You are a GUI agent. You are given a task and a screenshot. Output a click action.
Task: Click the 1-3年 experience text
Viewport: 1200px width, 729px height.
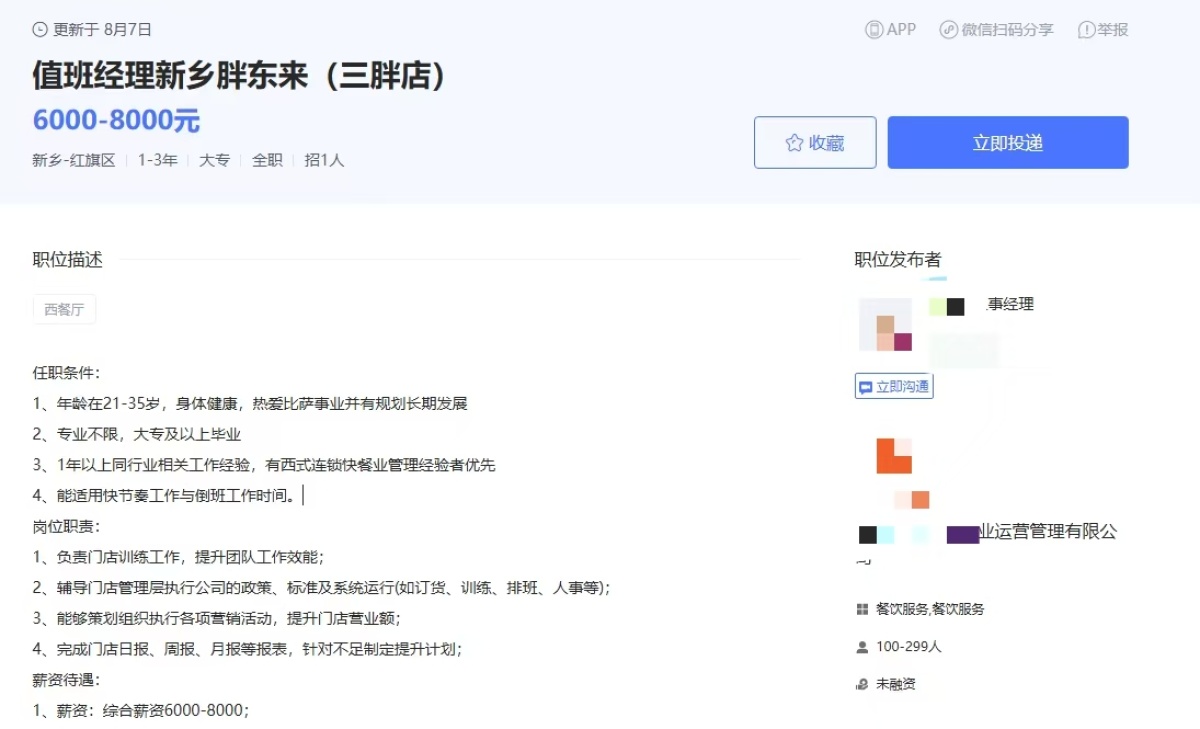pos(157,160)
